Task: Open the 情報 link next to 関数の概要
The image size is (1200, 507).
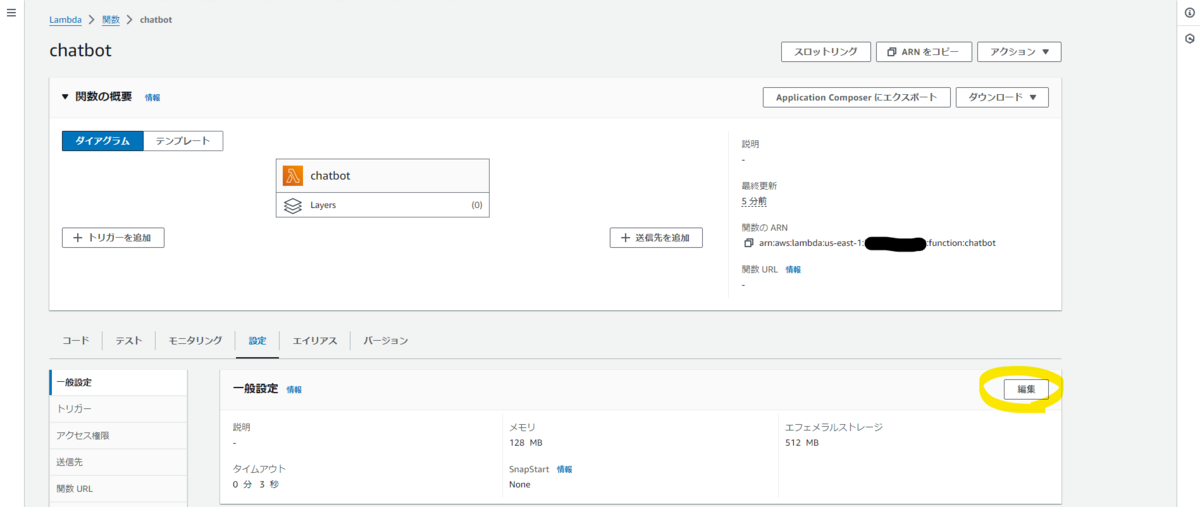Action: tap(152, 98)
